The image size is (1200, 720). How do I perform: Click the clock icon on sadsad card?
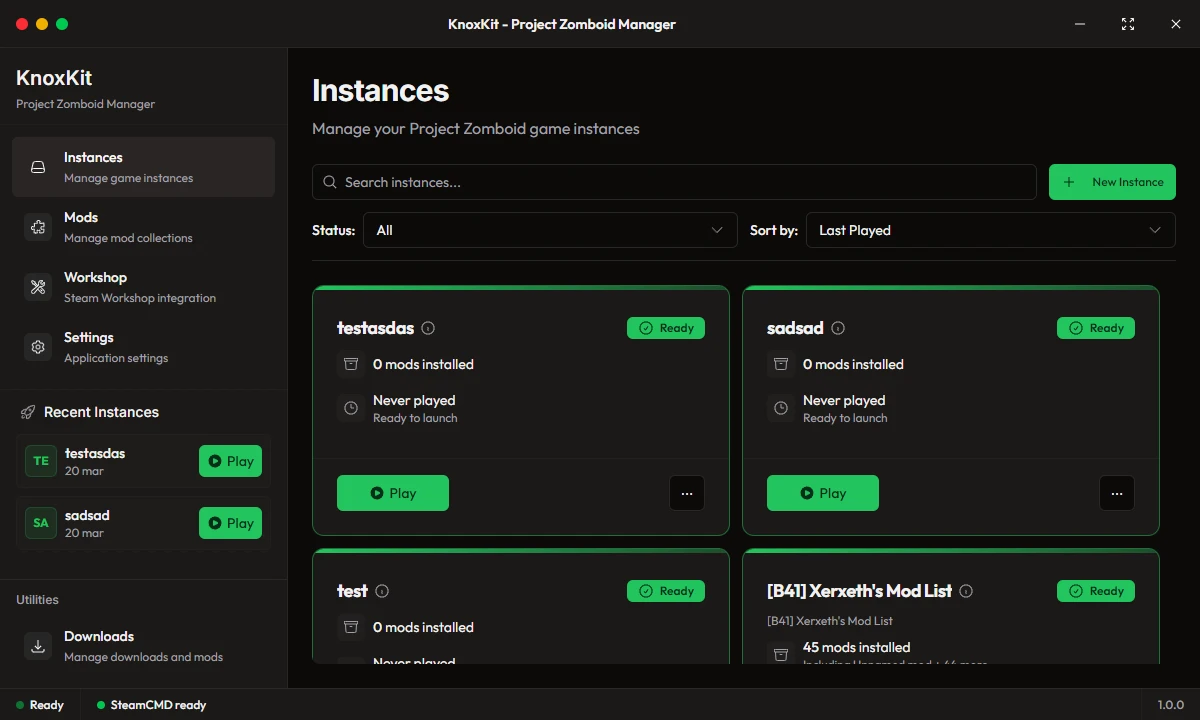(x=781, y=408)
